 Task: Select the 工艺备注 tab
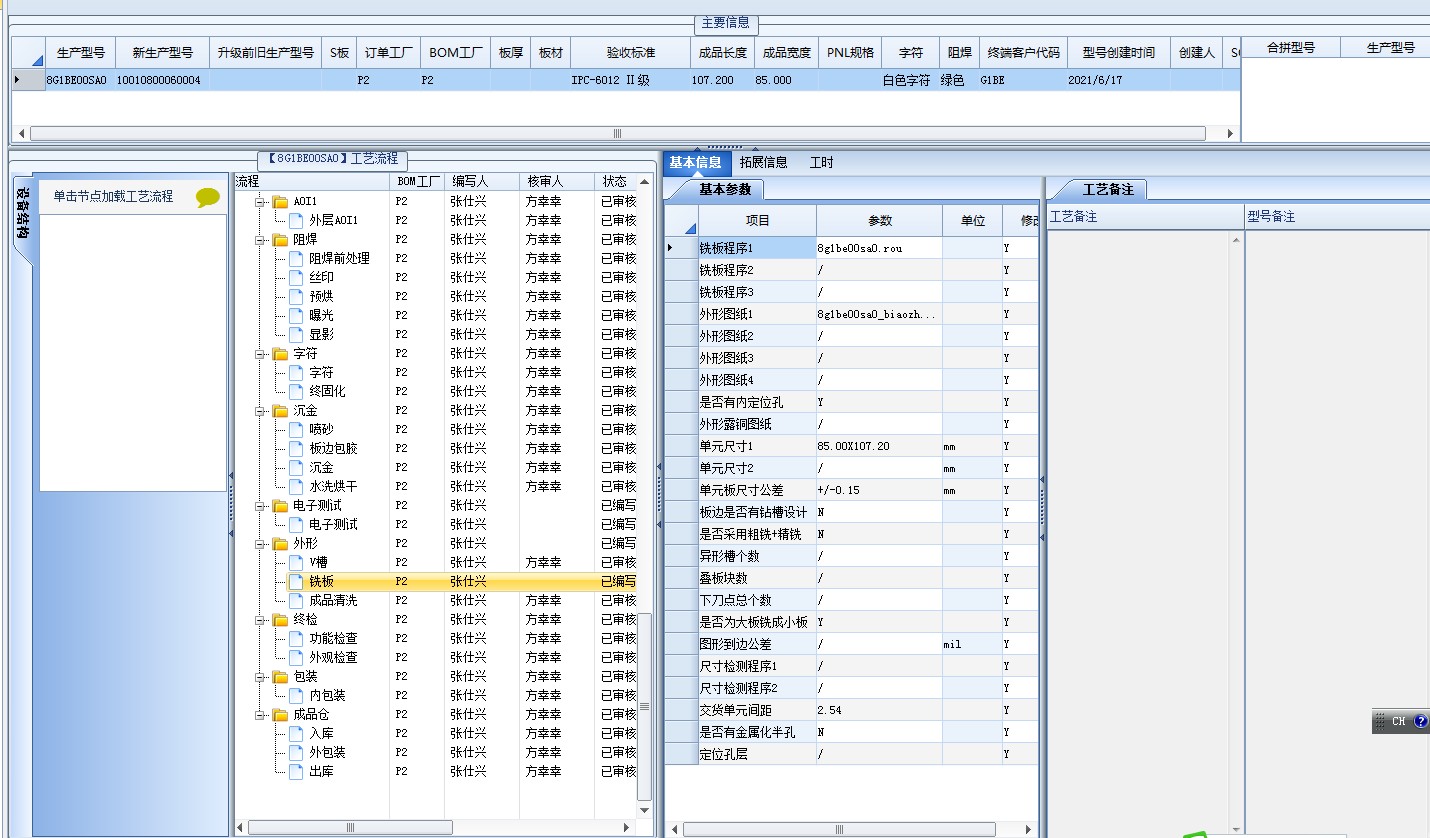click(x=1108, y=189)
